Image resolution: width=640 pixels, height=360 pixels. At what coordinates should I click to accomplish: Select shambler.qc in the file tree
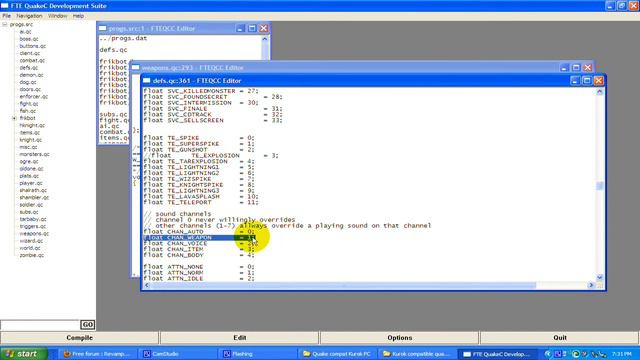tap(34, 198)
